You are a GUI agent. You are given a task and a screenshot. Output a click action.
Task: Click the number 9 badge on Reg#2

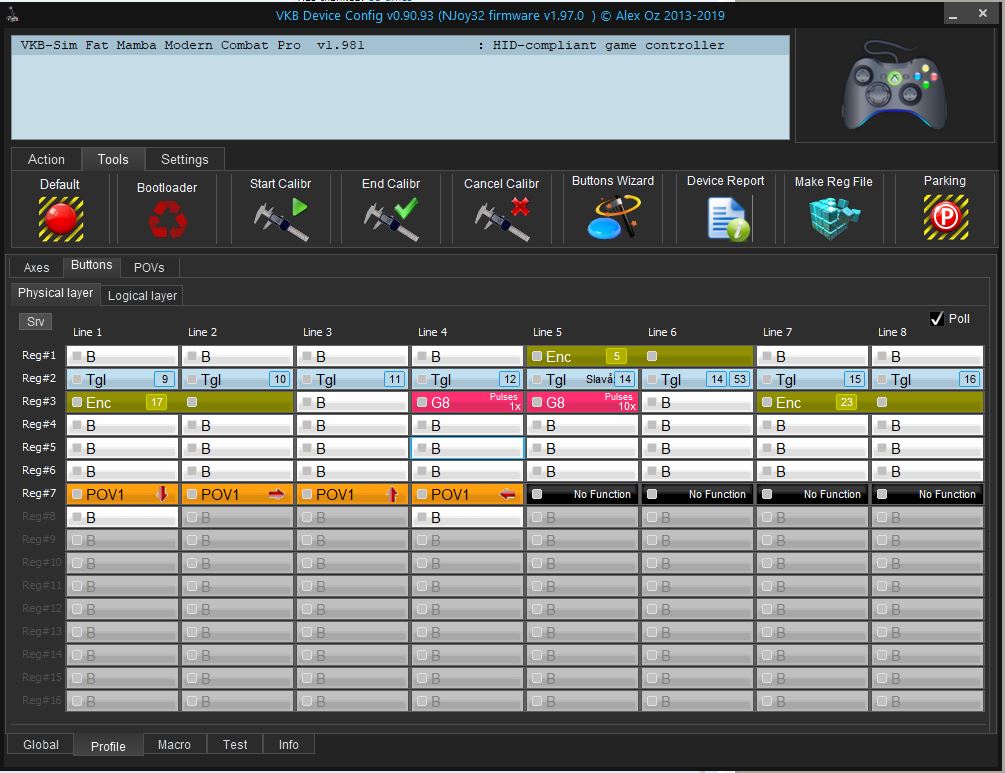point(165,379)
